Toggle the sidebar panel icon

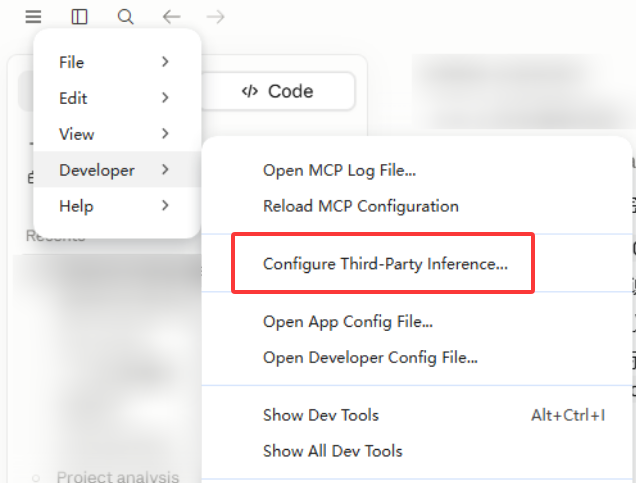click(79, 17)
